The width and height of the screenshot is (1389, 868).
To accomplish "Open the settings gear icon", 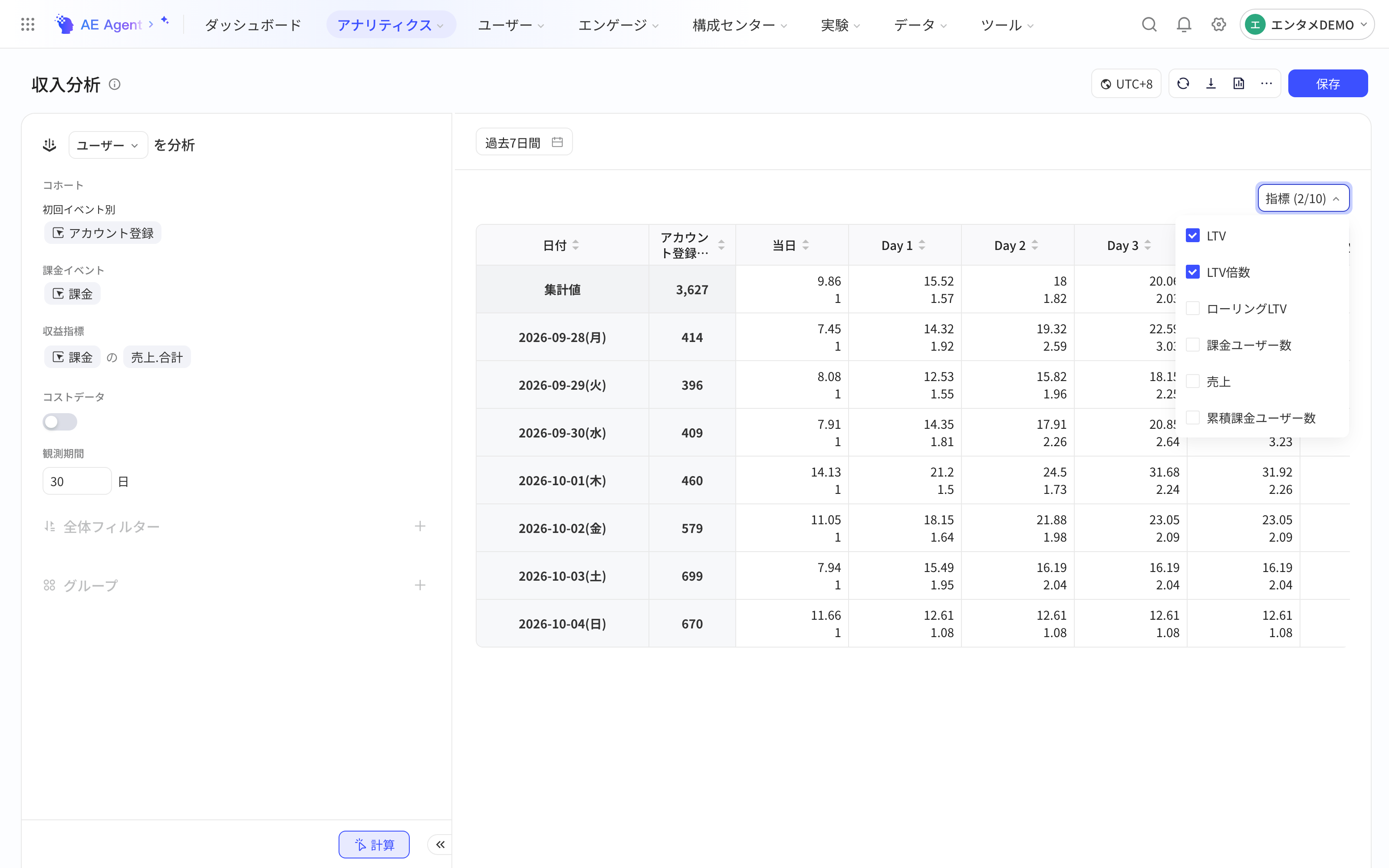I will pos(1218,24).
